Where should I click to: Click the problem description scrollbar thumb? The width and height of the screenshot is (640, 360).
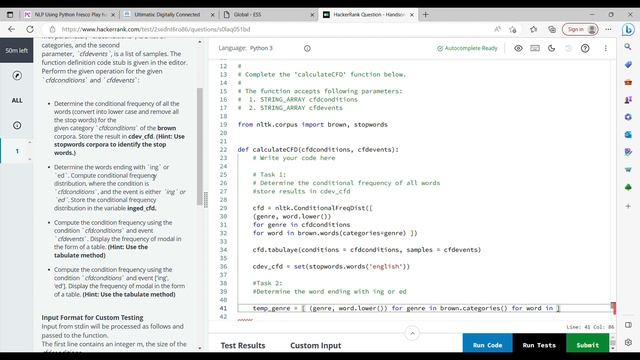tap(200, 146)
